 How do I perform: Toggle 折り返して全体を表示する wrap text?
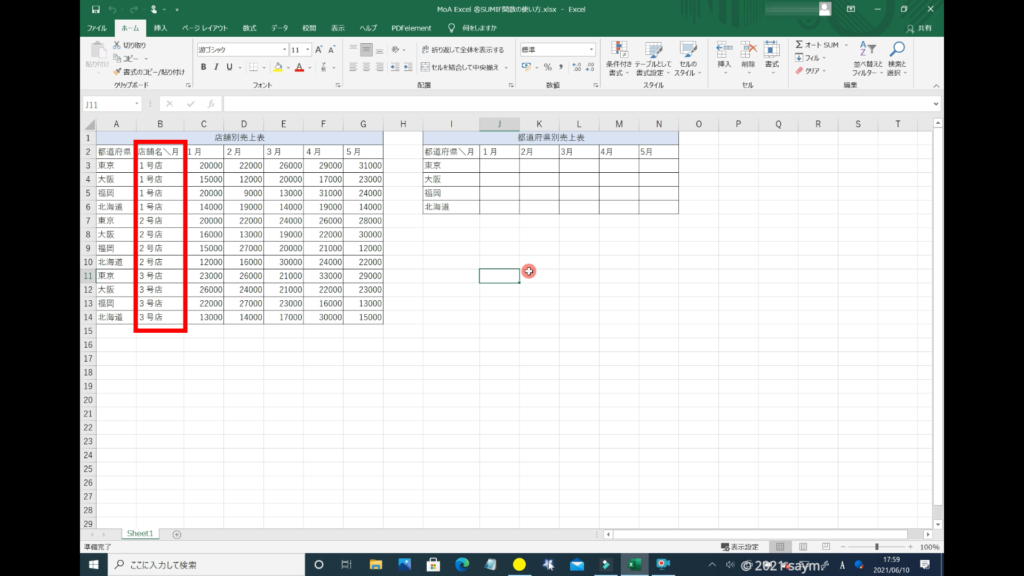coord(462,49)
